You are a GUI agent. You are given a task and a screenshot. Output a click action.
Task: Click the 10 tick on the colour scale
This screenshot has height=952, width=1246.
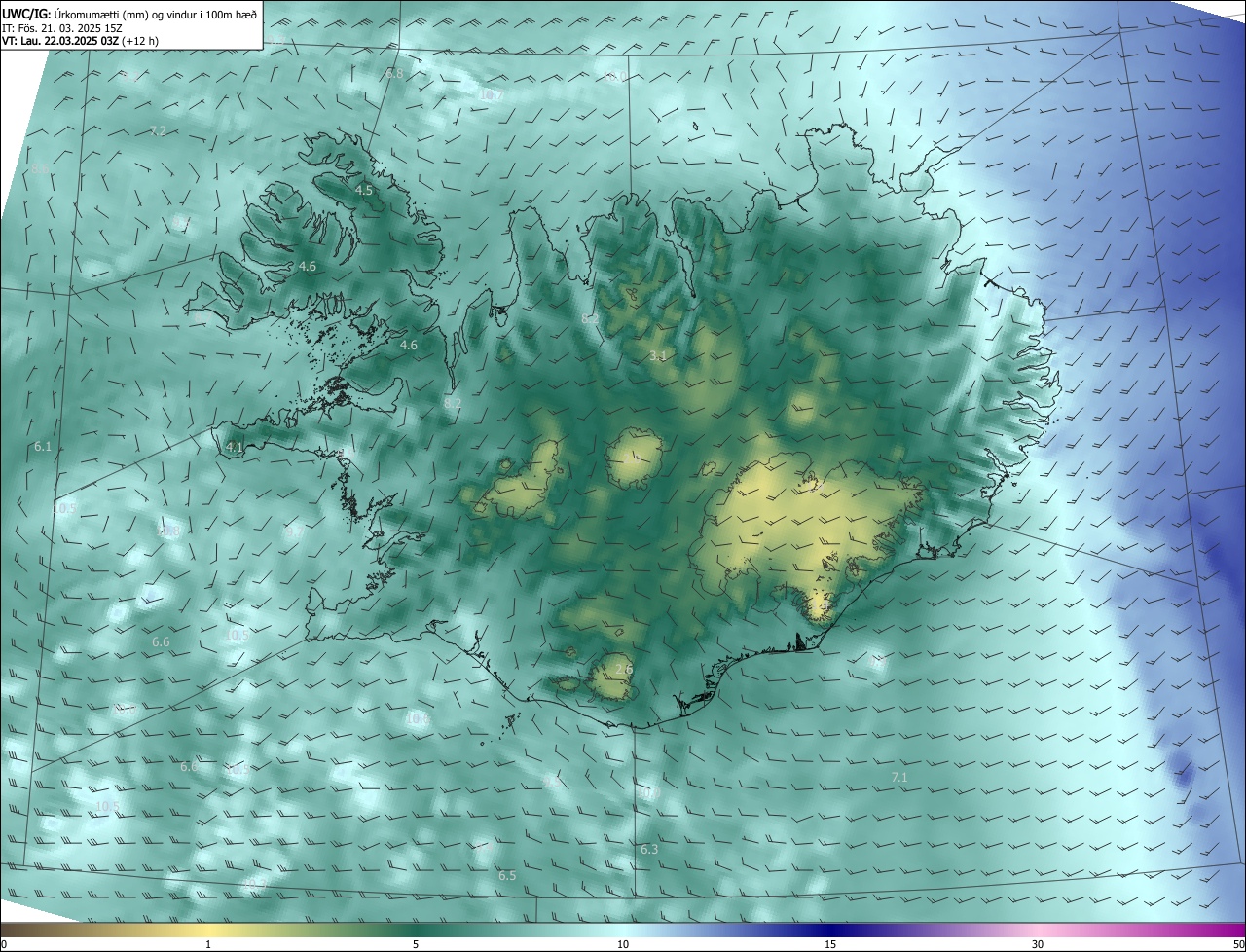pos(623,944)
